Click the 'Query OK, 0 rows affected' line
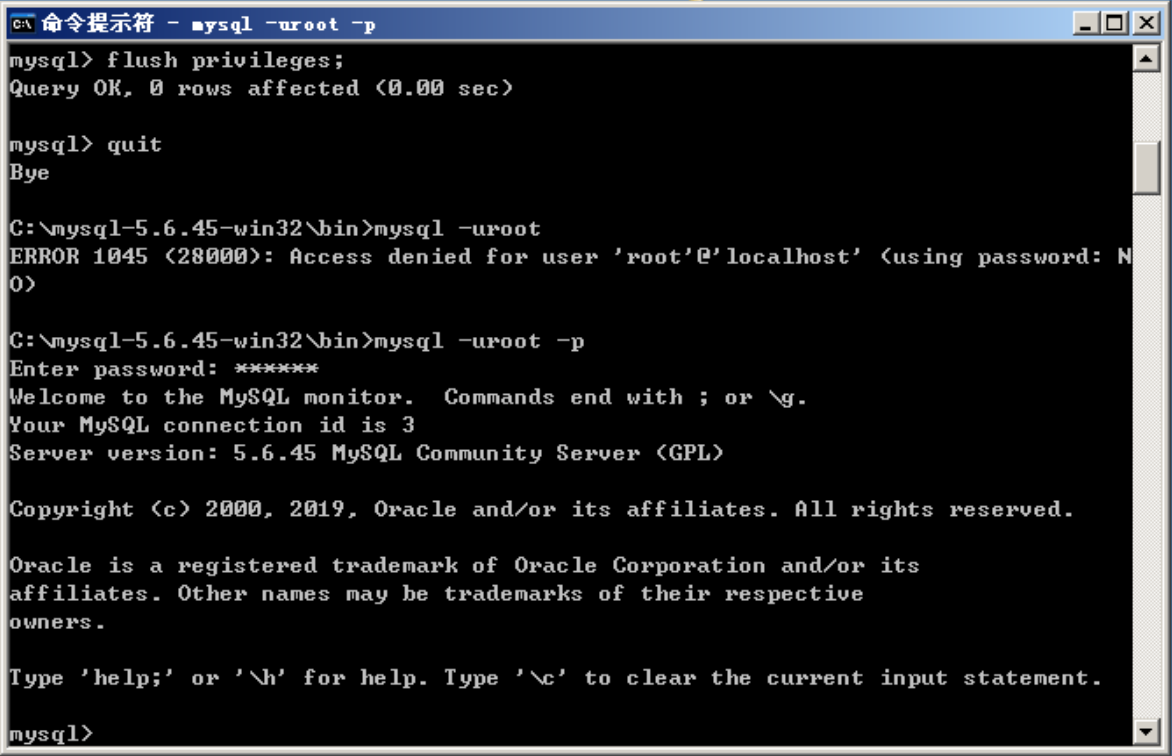1172x756 pixels. (x=261, y=88)
